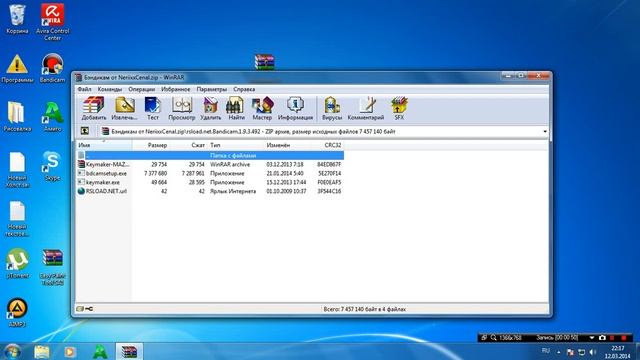
Task: Launch the Мастер (Wizard) tool
Action: [262, 108]
